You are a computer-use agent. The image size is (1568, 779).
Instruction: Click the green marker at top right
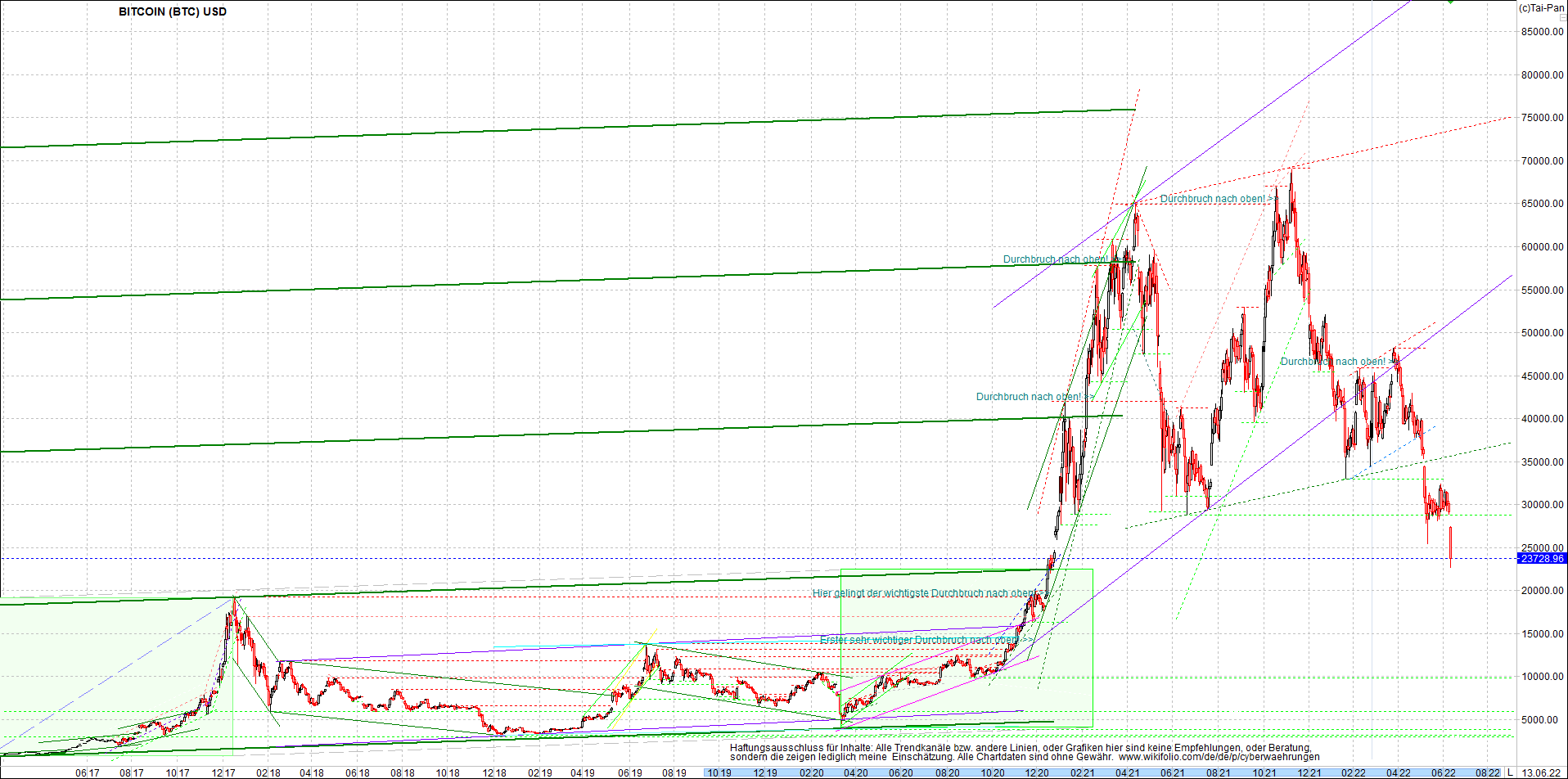click(x=1450, y=2)
